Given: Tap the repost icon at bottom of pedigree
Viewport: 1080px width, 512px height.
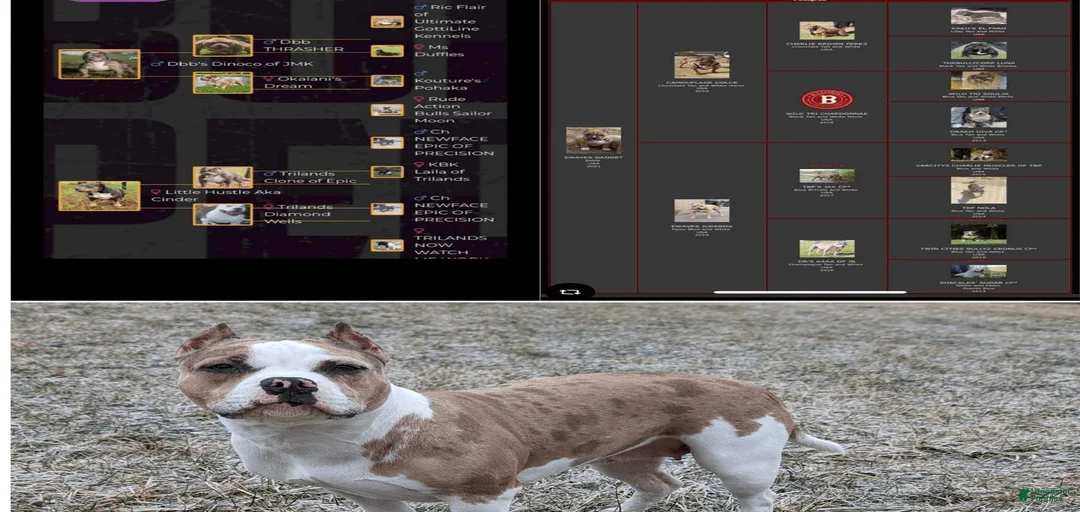Looking at the screenshot, I should [570, 291].
